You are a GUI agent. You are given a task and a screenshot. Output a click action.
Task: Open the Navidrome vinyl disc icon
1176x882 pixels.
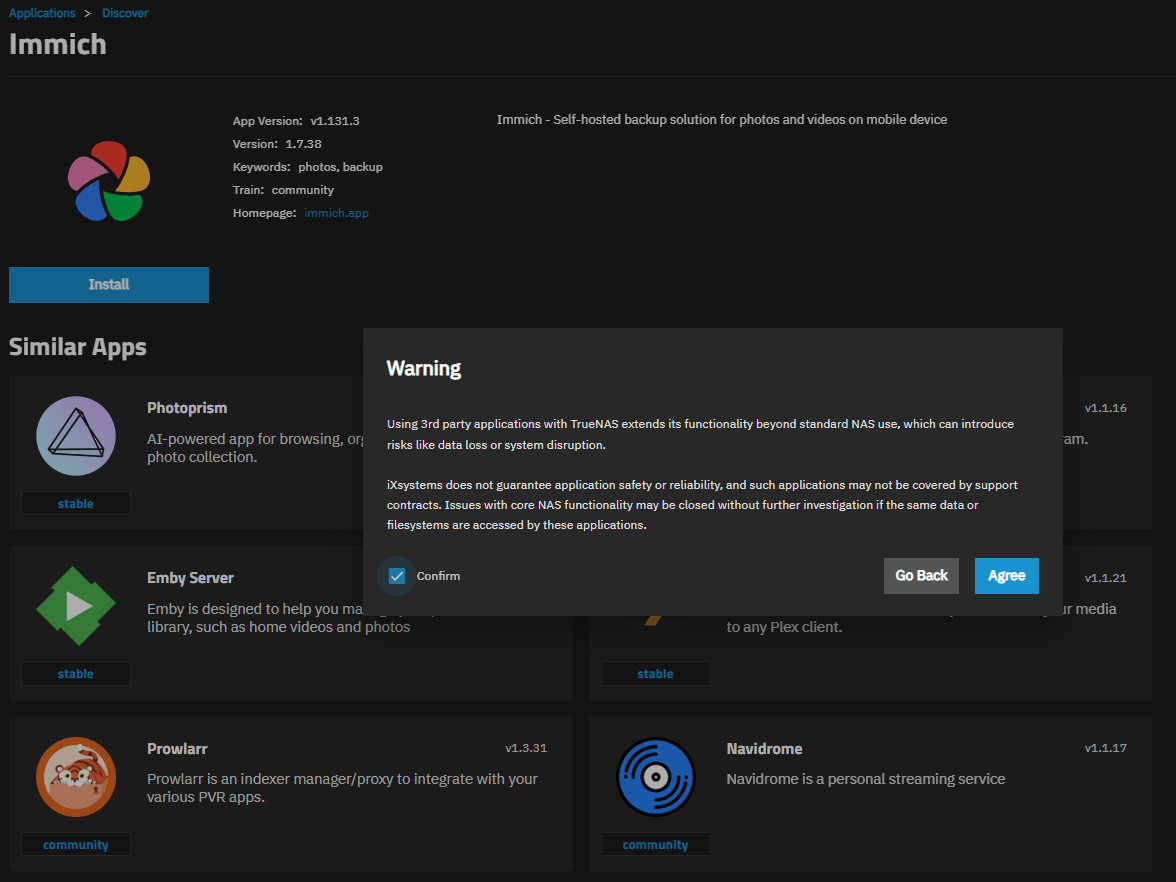pos(655,777)
